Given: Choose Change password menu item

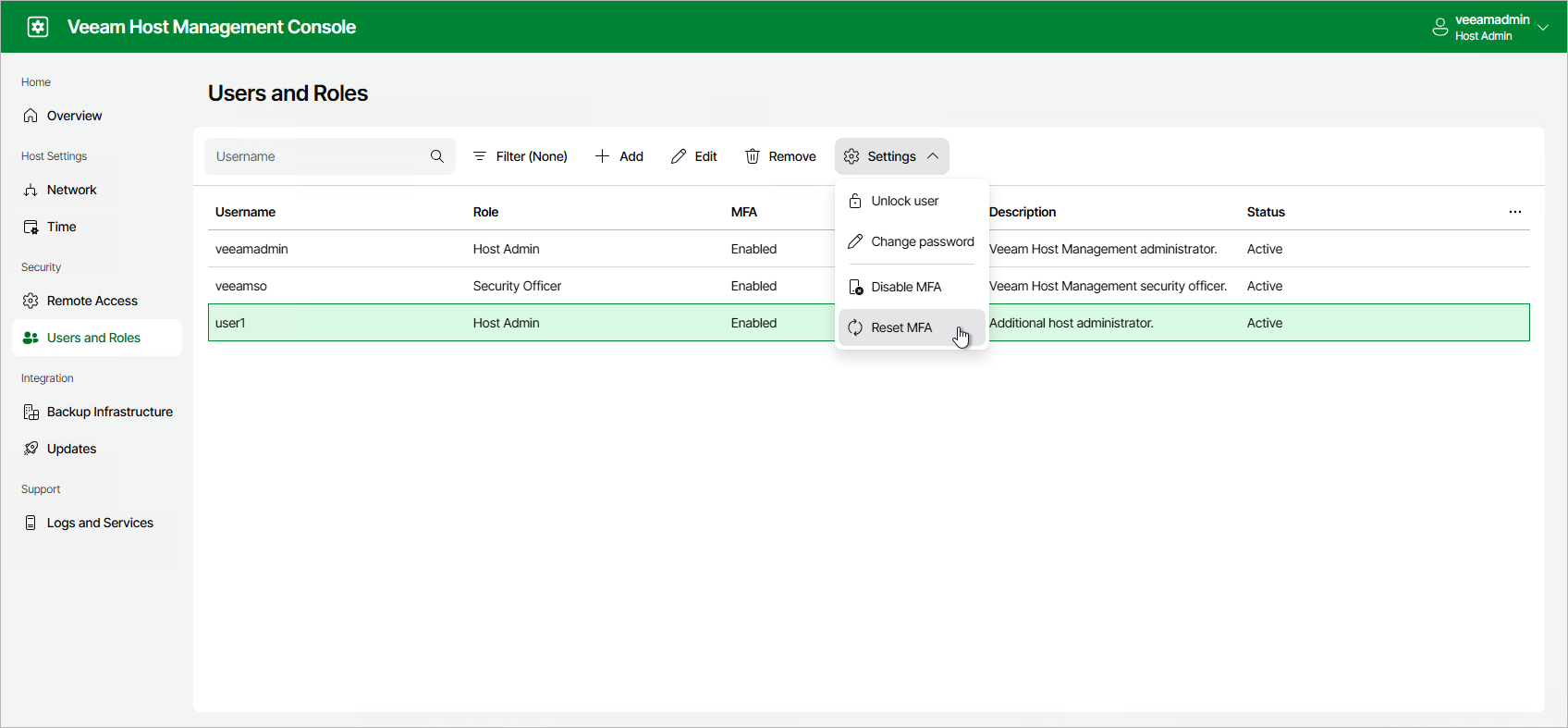Looking at the screenshot, I should [x=912, y=241].
